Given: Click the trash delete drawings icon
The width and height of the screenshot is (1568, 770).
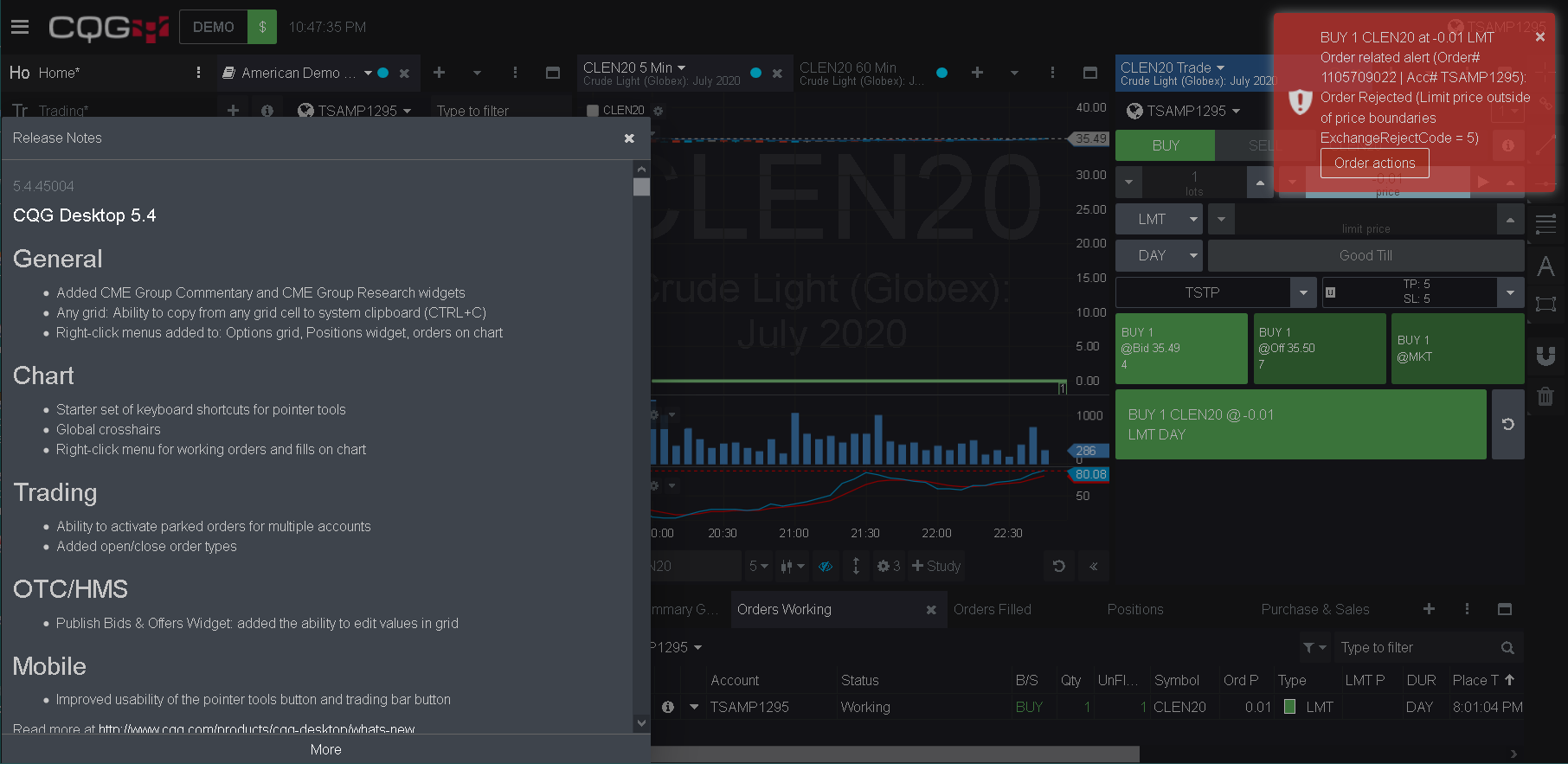Looking at the screenshot, I should coord(1546,396).
